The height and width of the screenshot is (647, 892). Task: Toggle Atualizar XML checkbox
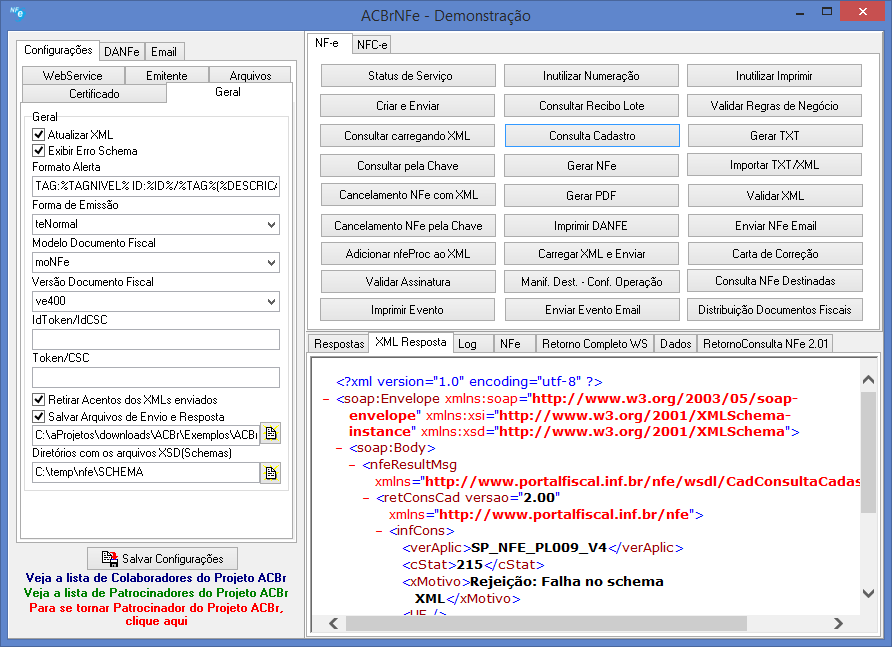39,135
